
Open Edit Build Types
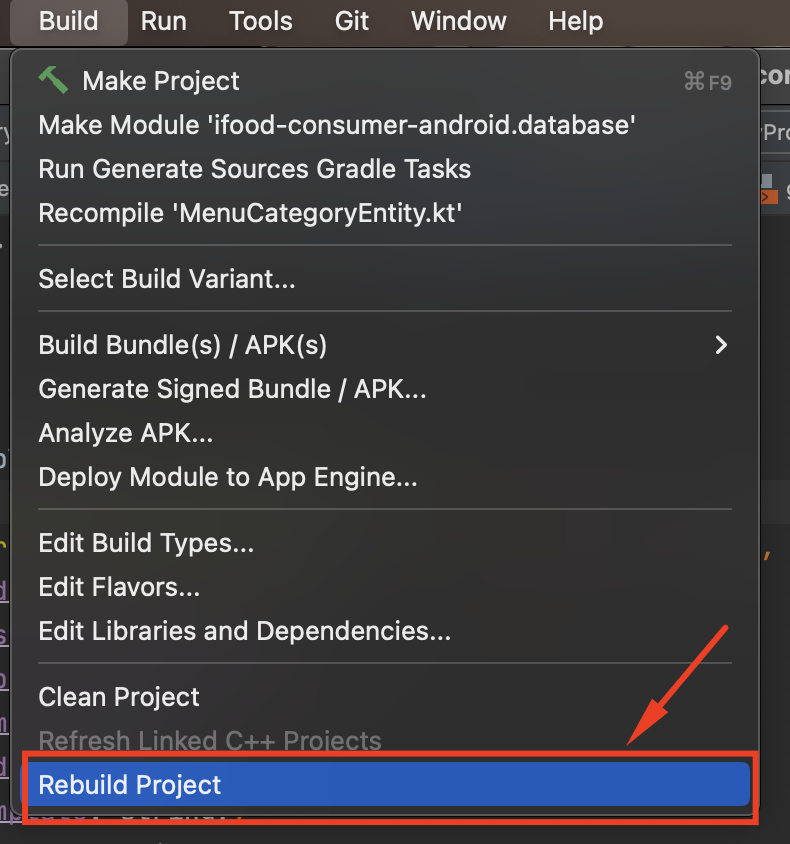[146, 543]
